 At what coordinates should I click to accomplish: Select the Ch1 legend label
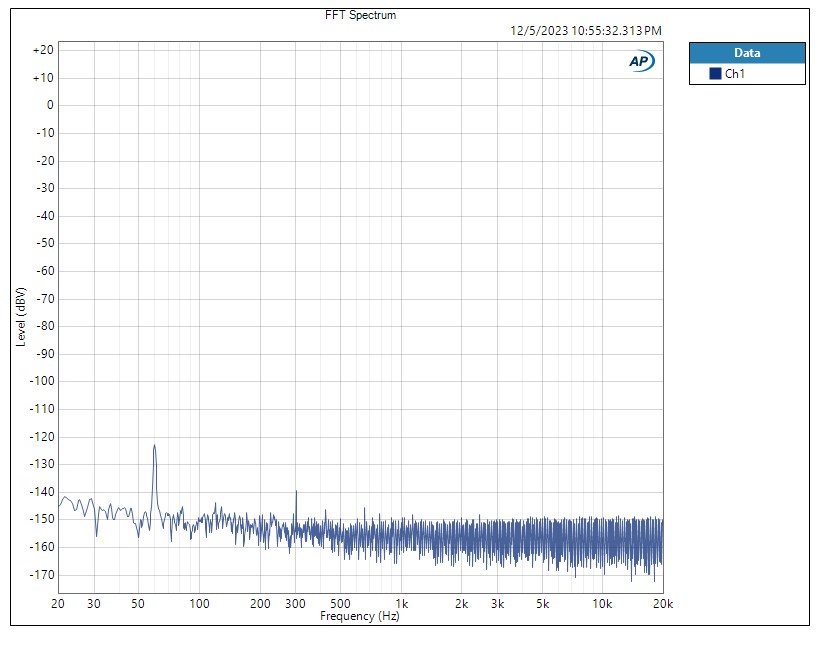tap(735, 74)
